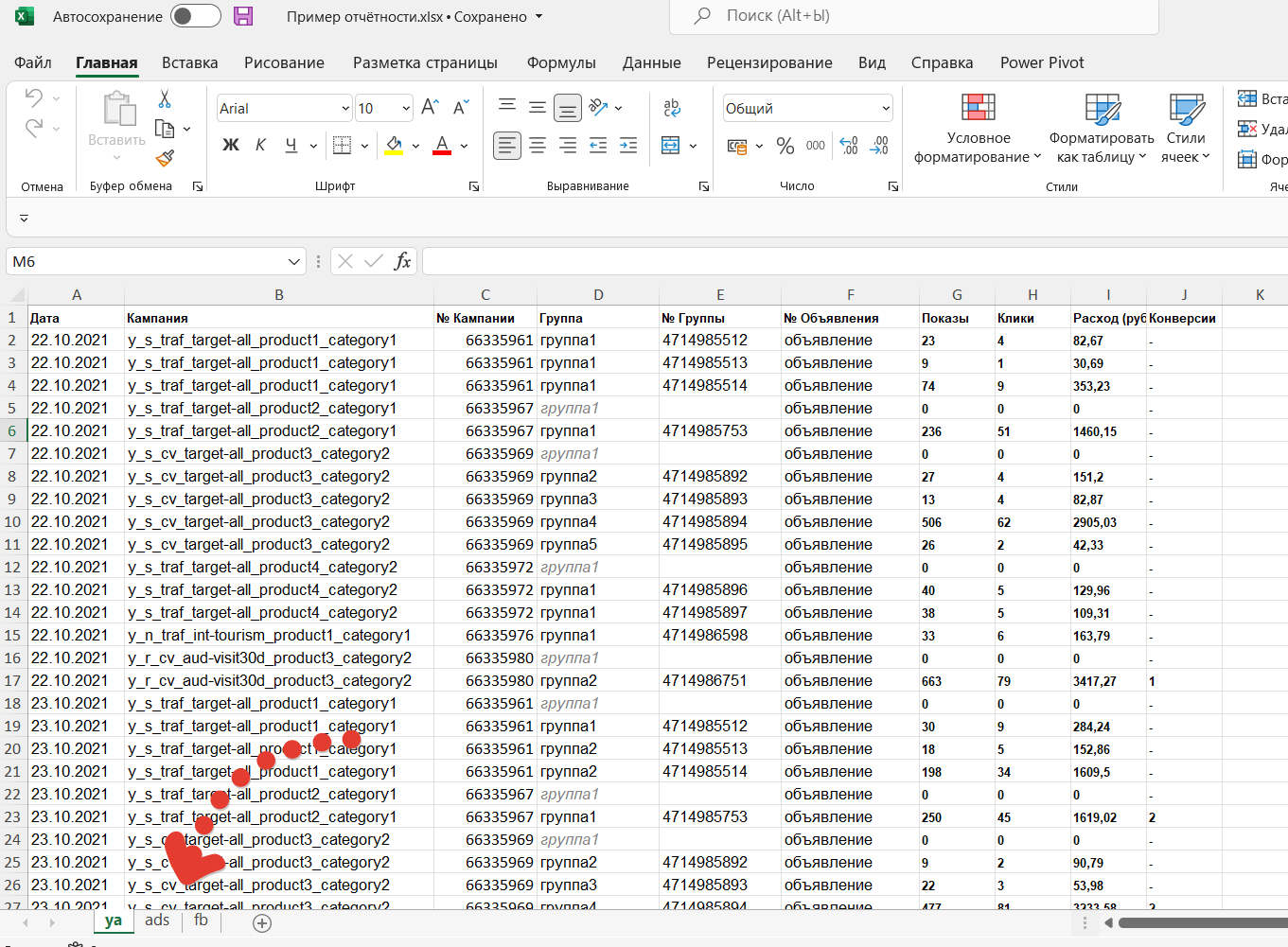Toggle the Автосохранение switch
Image resolution: width=1288 pixels, height=947 pixels.
tap(195, 16)
